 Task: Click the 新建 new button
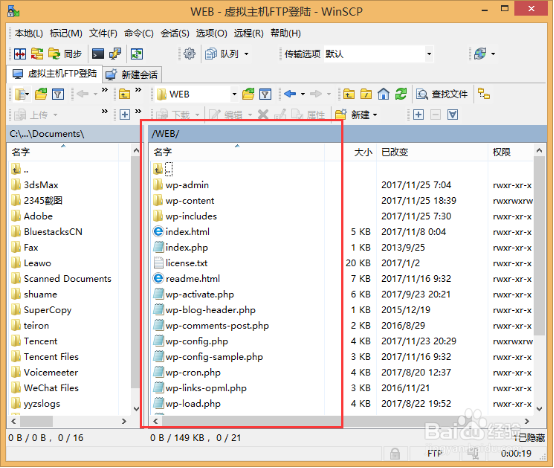(x=352, y=114)
